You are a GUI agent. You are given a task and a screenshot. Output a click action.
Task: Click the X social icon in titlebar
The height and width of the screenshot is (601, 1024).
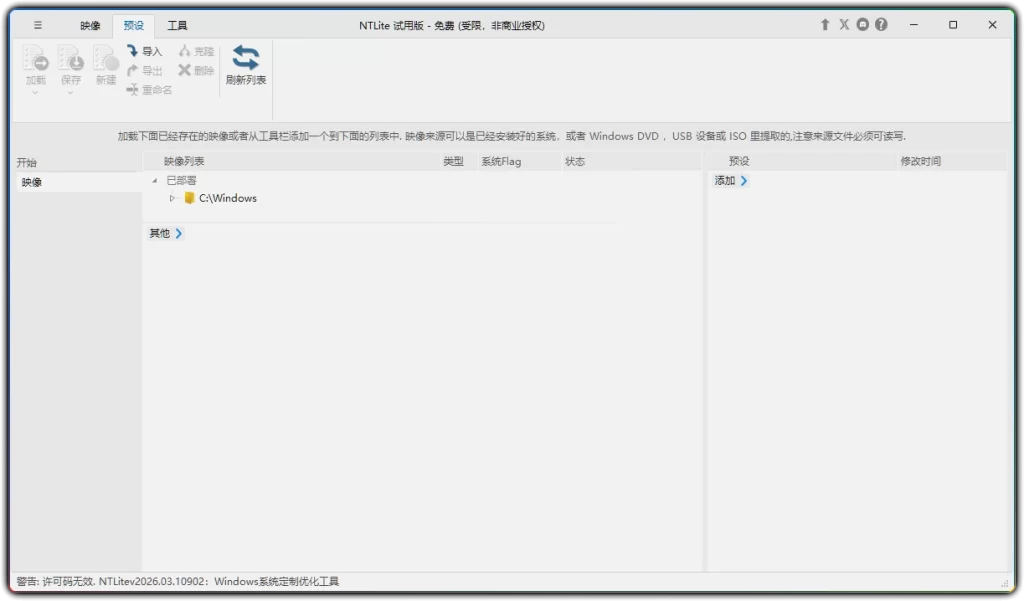click(843, 24)
